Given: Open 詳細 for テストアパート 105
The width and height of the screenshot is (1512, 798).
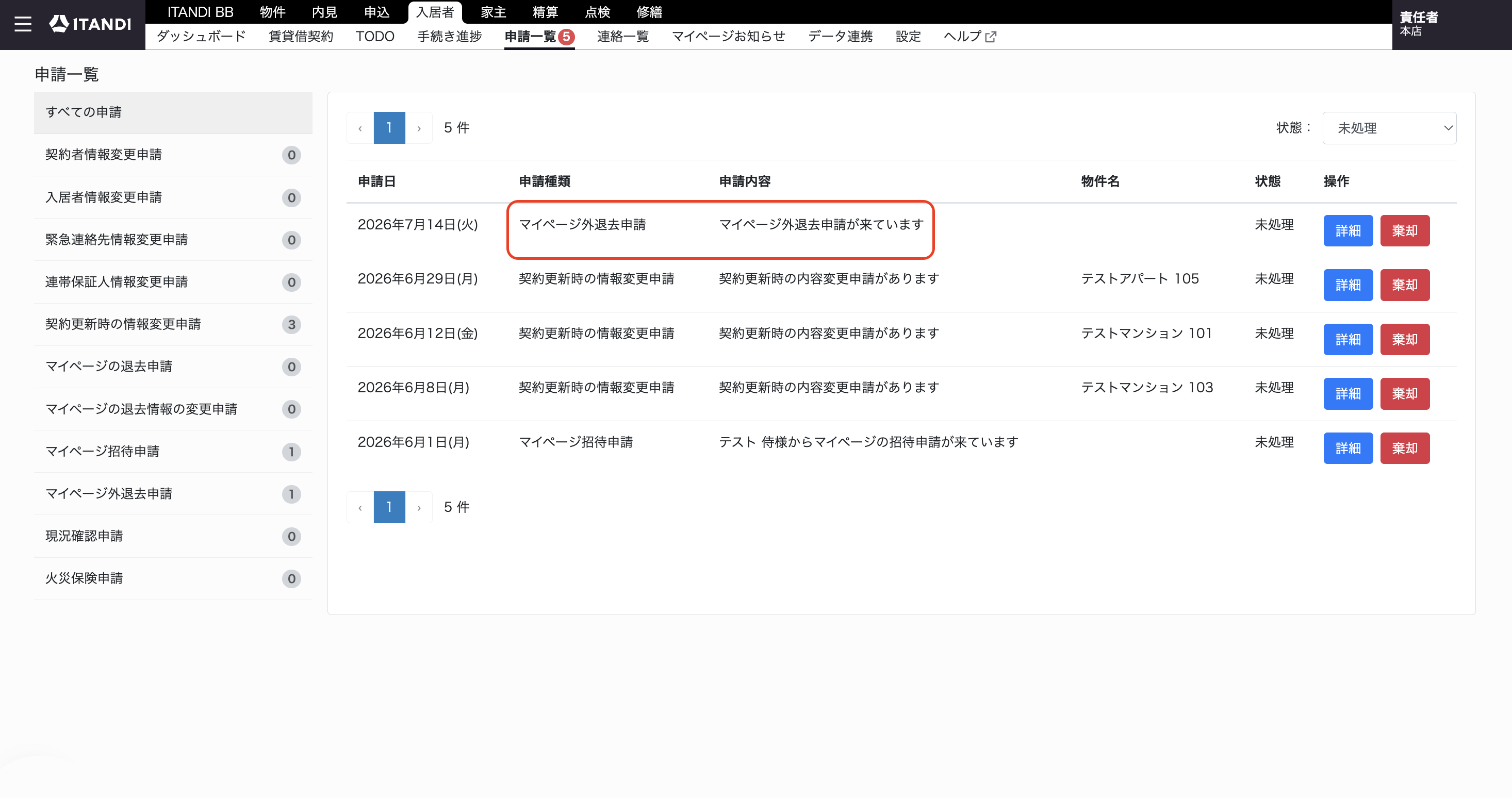Looking at the screenshot, I should (x=1347, y=285).
